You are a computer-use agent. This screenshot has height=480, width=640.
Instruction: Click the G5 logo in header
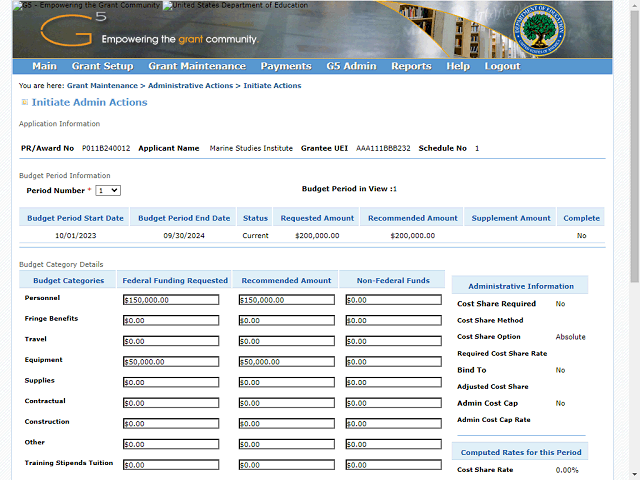67,32
